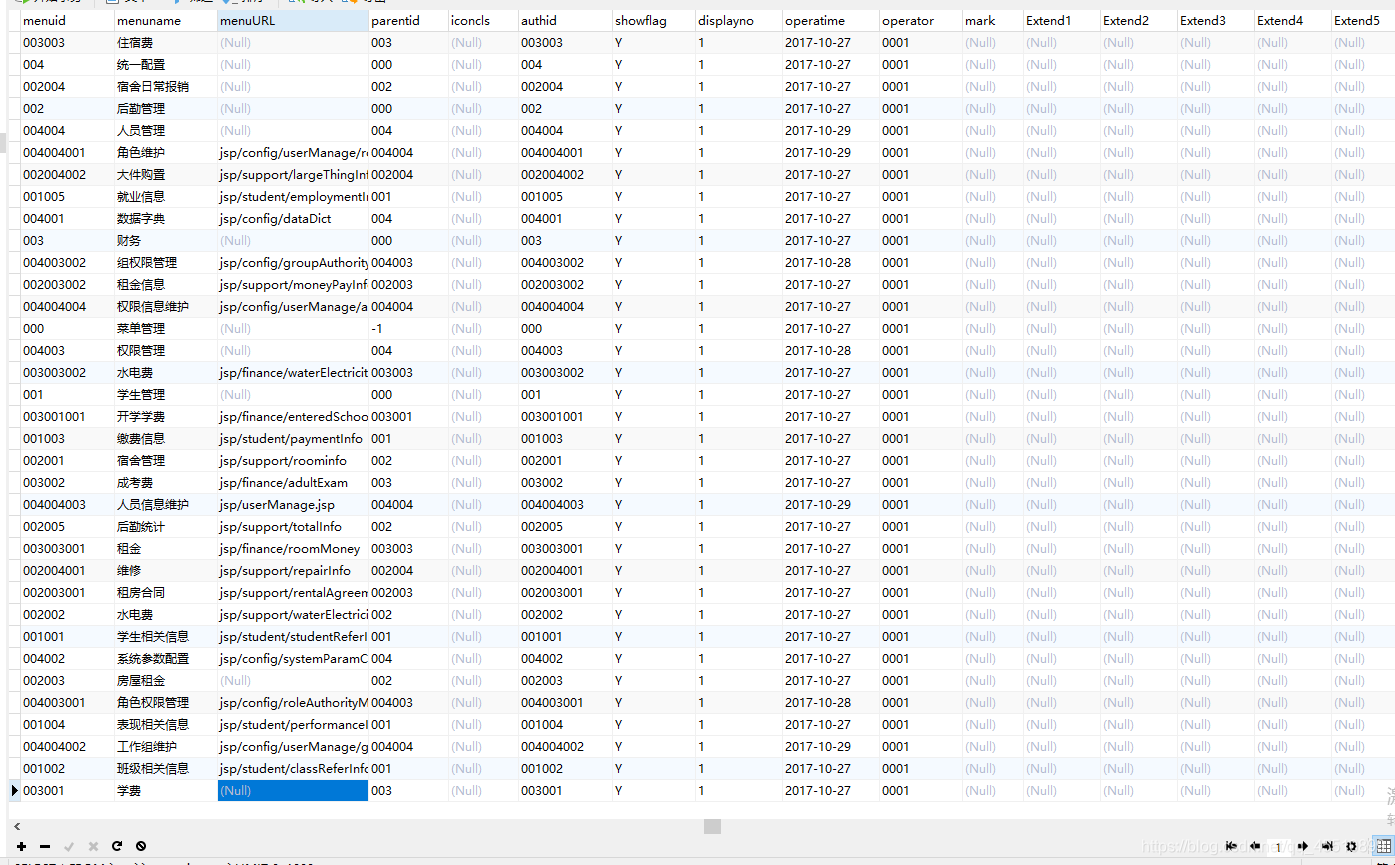Select the Extend1 column header

tap(1062, 20)
